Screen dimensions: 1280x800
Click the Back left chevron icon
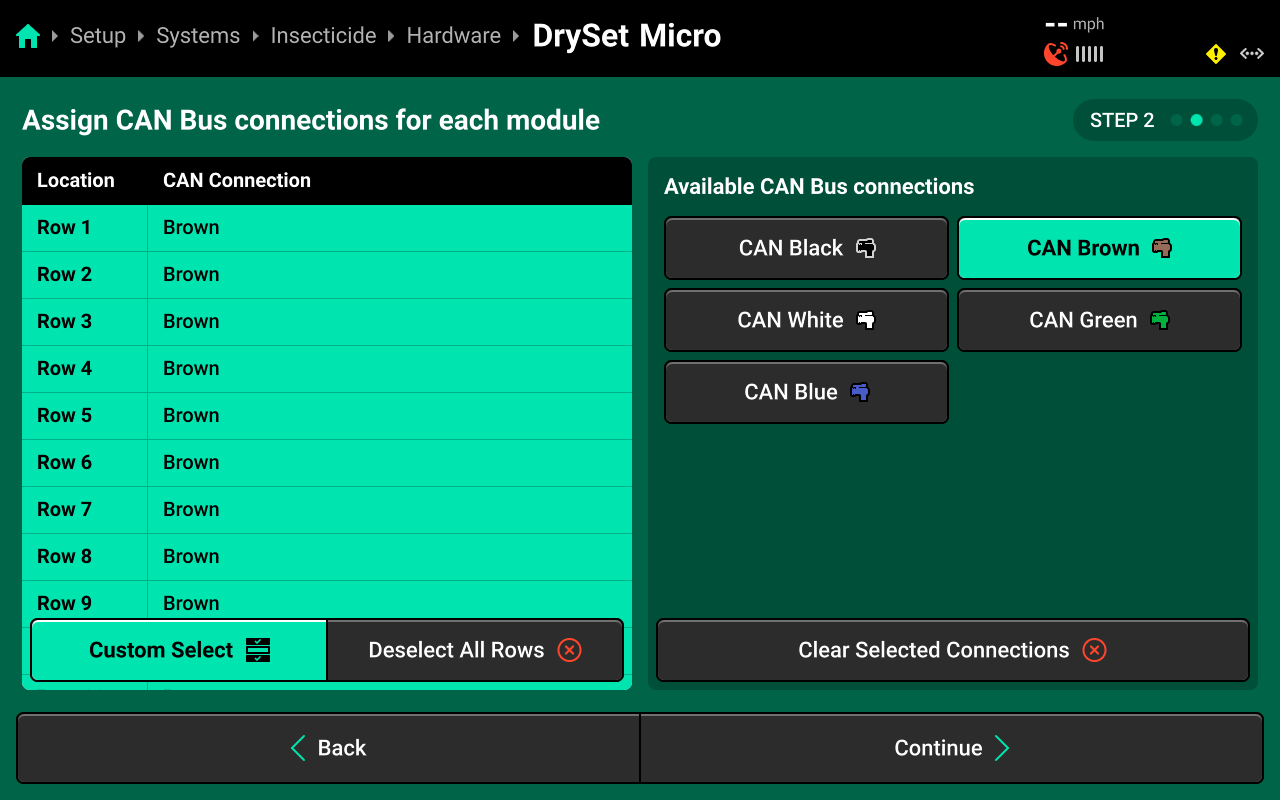pos(297,748)
